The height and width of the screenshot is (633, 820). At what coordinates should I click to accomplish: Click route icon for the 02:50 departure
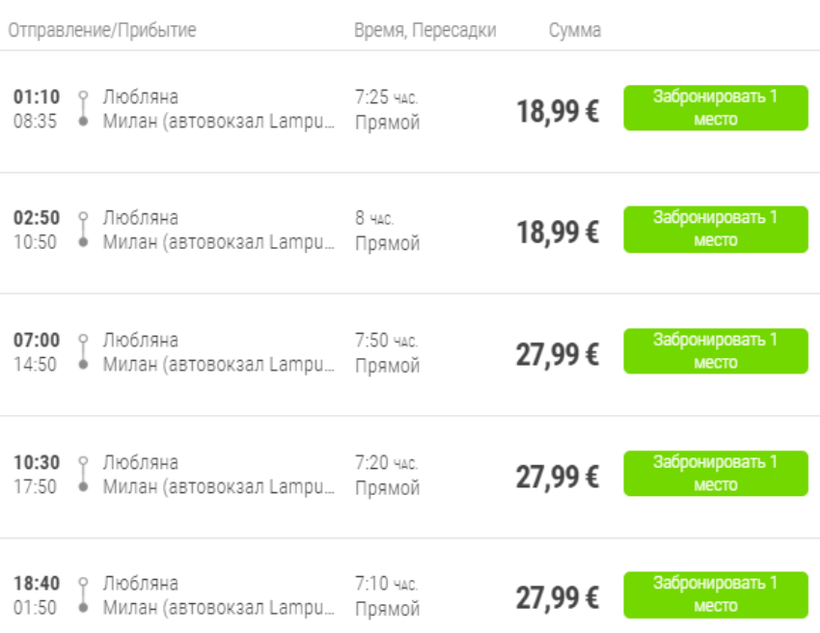(x=83, y=230)
